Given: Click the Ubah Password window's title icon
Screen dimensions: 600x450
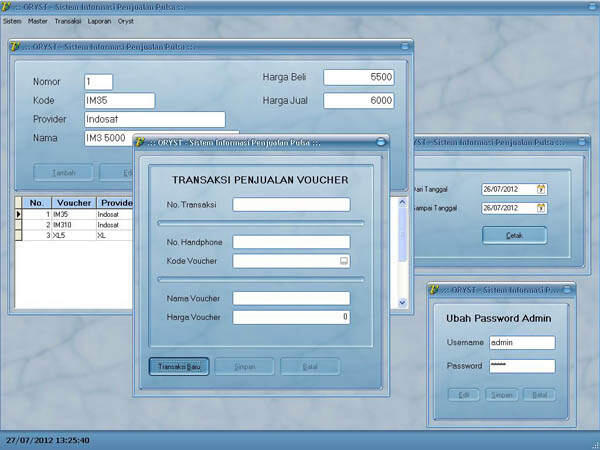Looking at the screenshot, I should click(x=434, y=290).
